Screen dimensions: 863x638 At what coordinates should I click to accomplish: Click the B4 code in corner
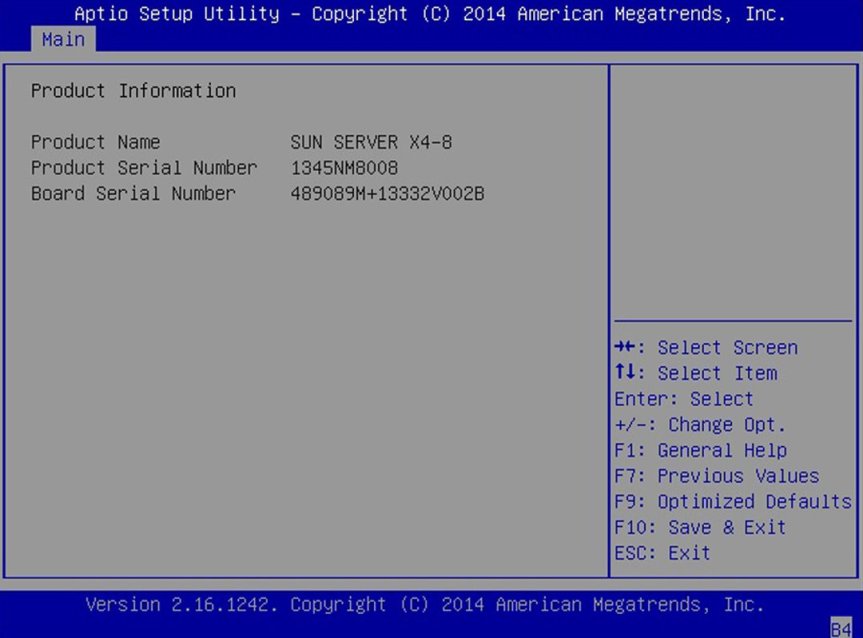tap(841, 629)
